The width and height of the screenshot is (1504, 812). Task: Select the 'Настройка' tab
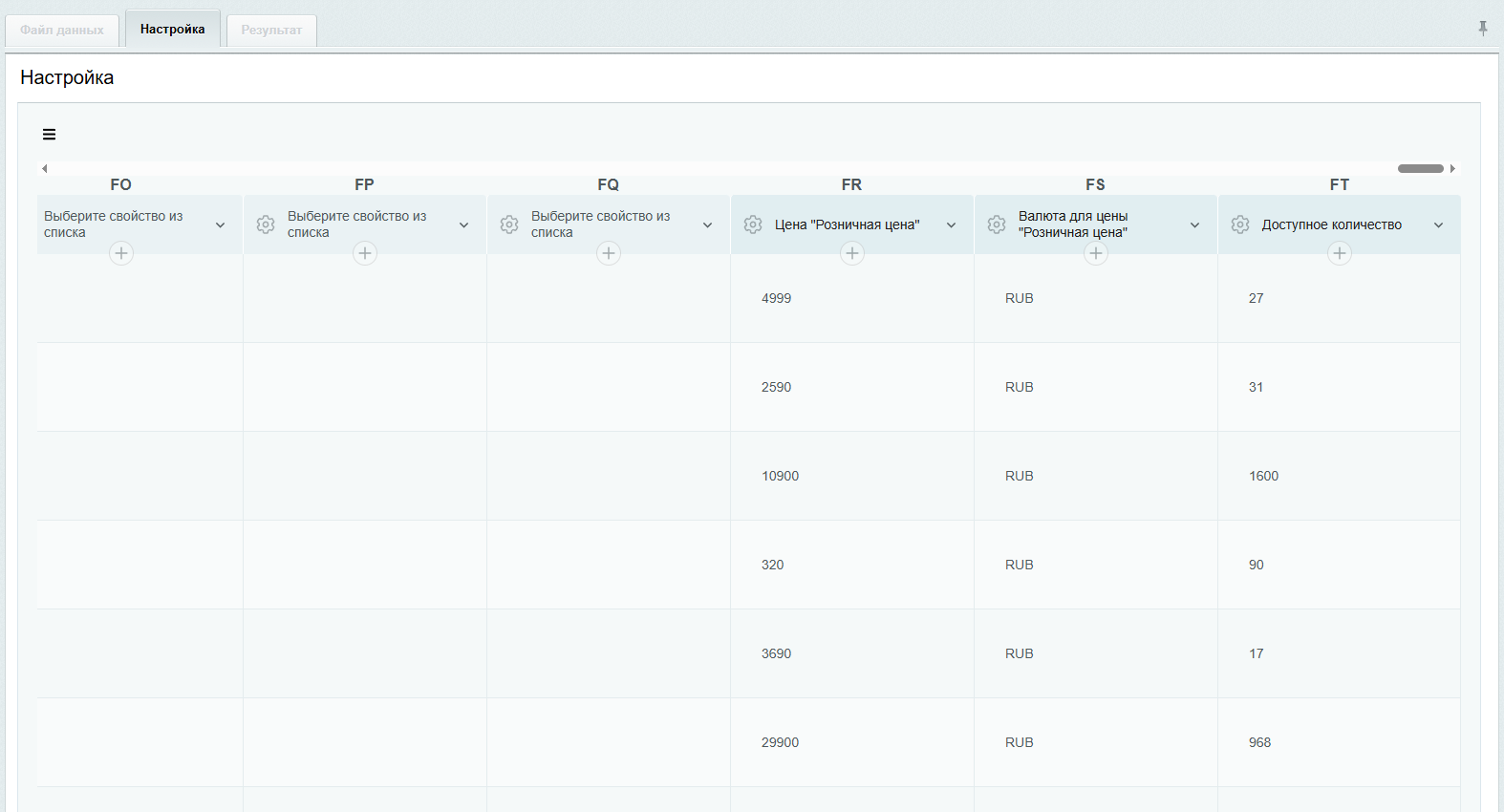coord(173,29)
